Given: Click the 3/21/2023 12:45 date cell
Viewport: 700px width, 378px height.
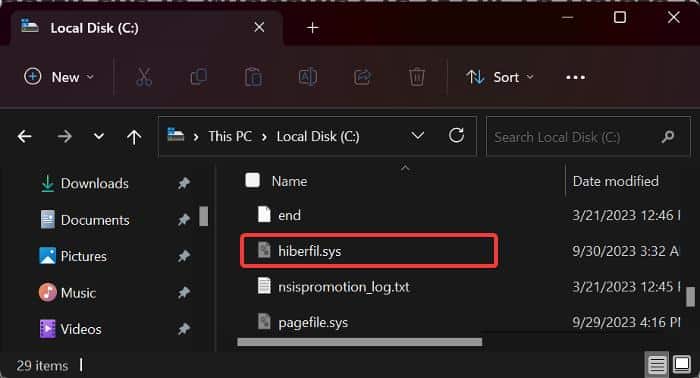Looking at the screenshot, I should [x=626, y=287].
